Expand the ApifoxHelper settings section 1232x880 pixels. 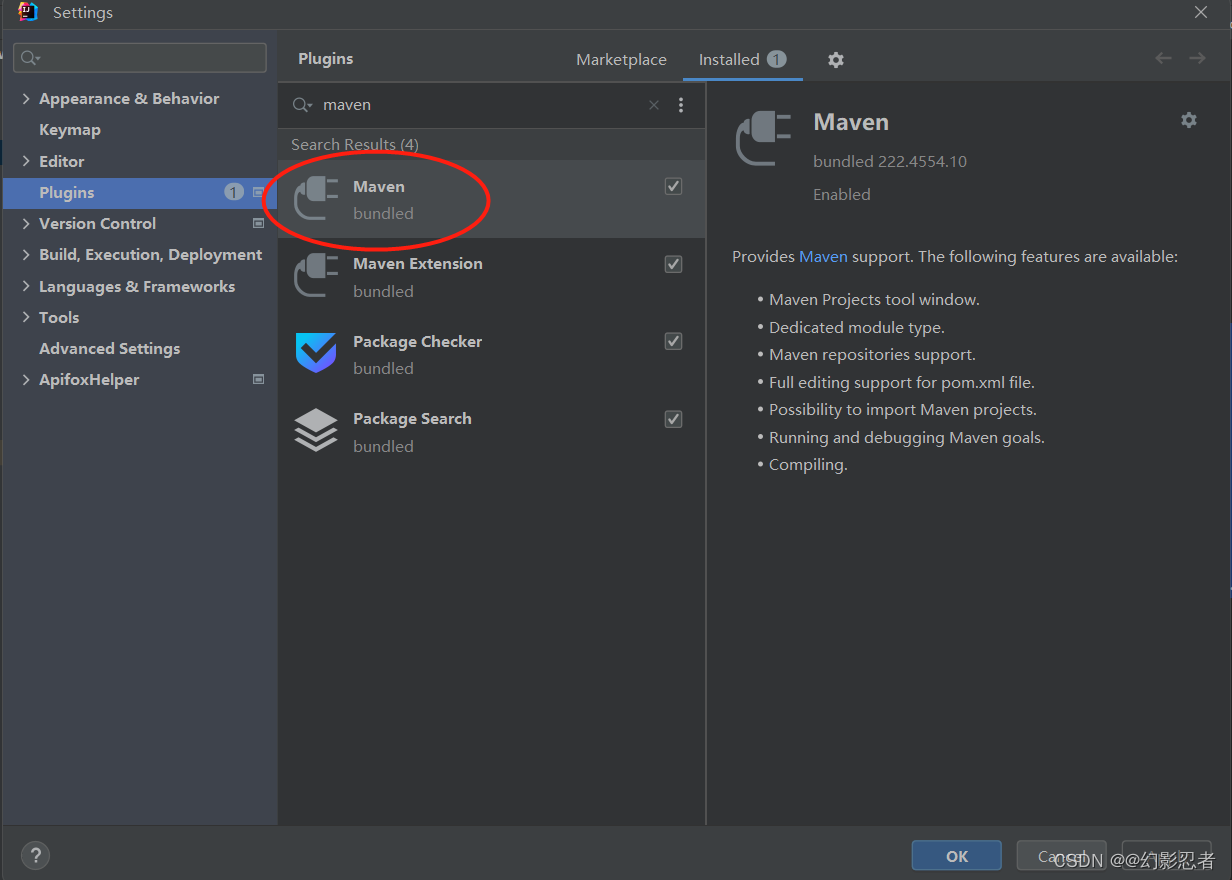(x=26, y=379)
